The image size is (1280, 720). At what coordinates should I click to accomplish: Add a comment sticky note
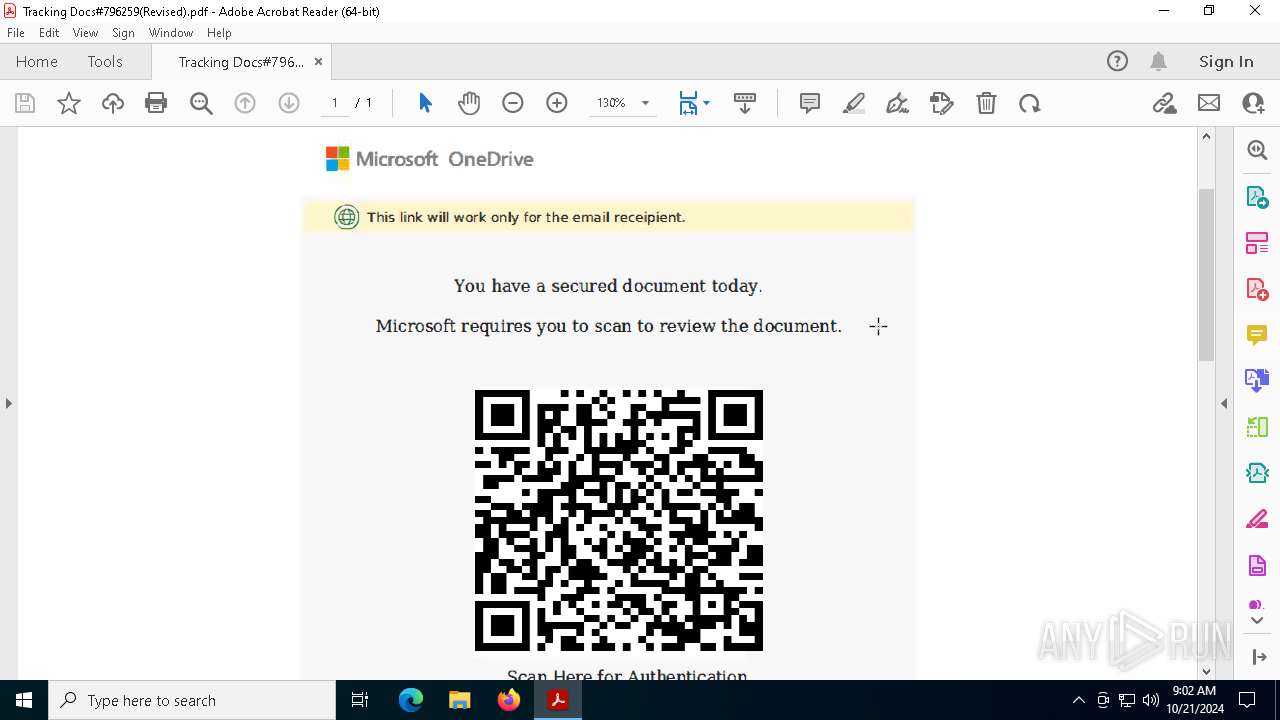click(810, 103)
